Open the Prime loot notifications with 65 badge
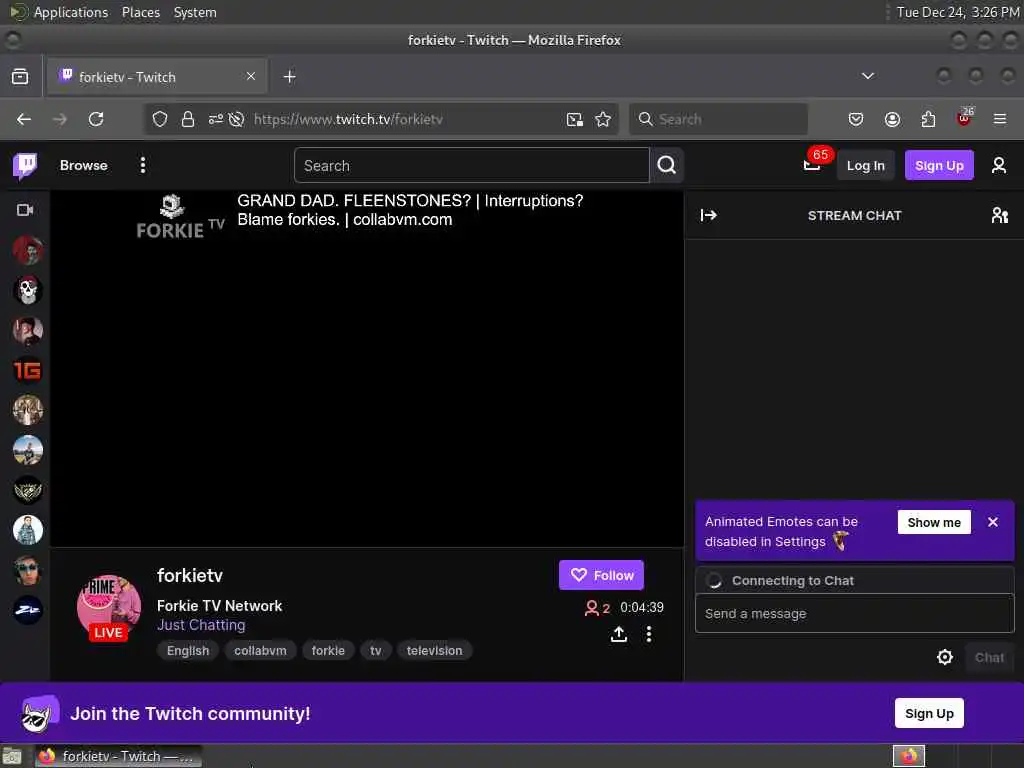 [x=812, y=165]
